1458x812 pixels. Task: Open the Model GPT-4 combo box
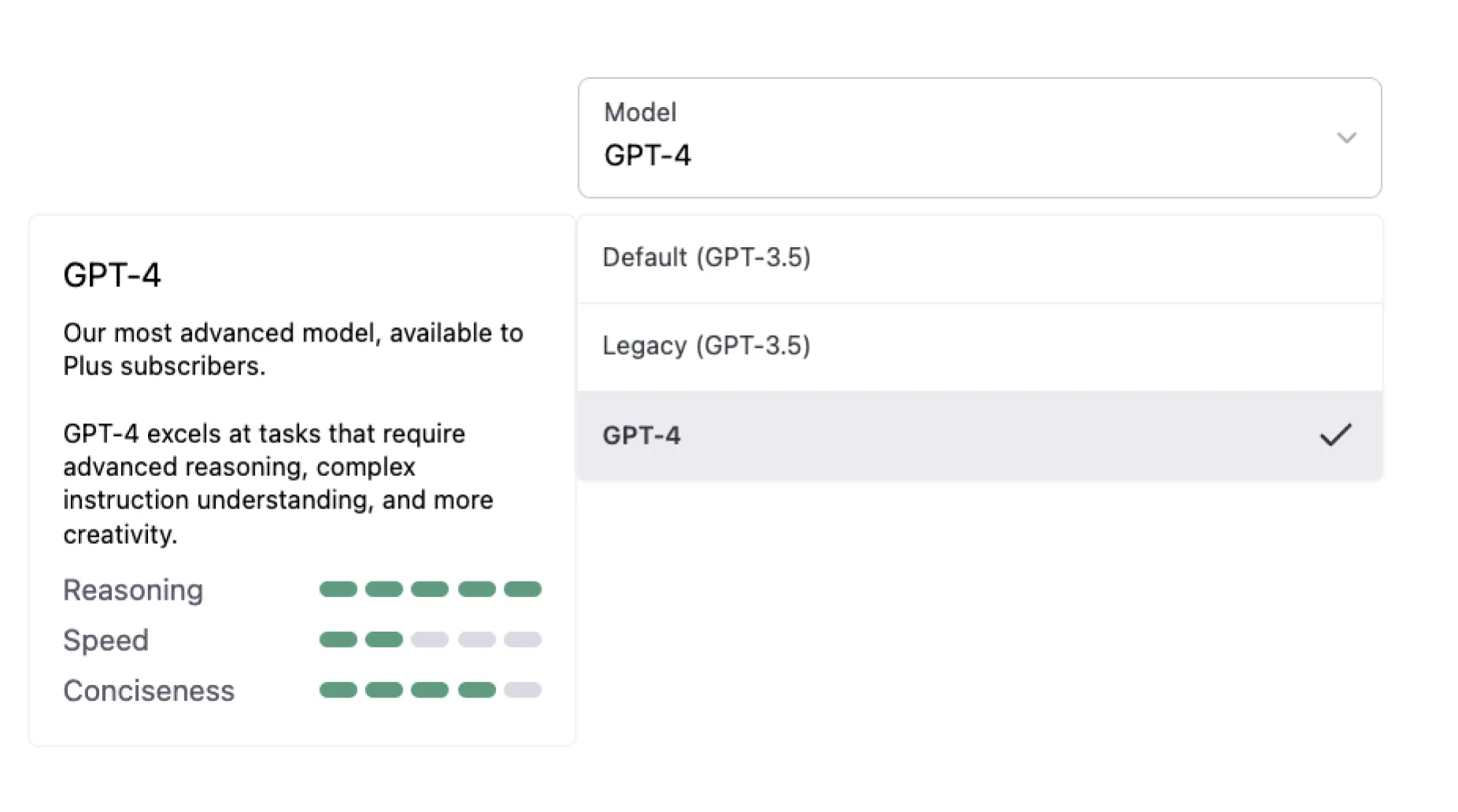click(978, 138)
